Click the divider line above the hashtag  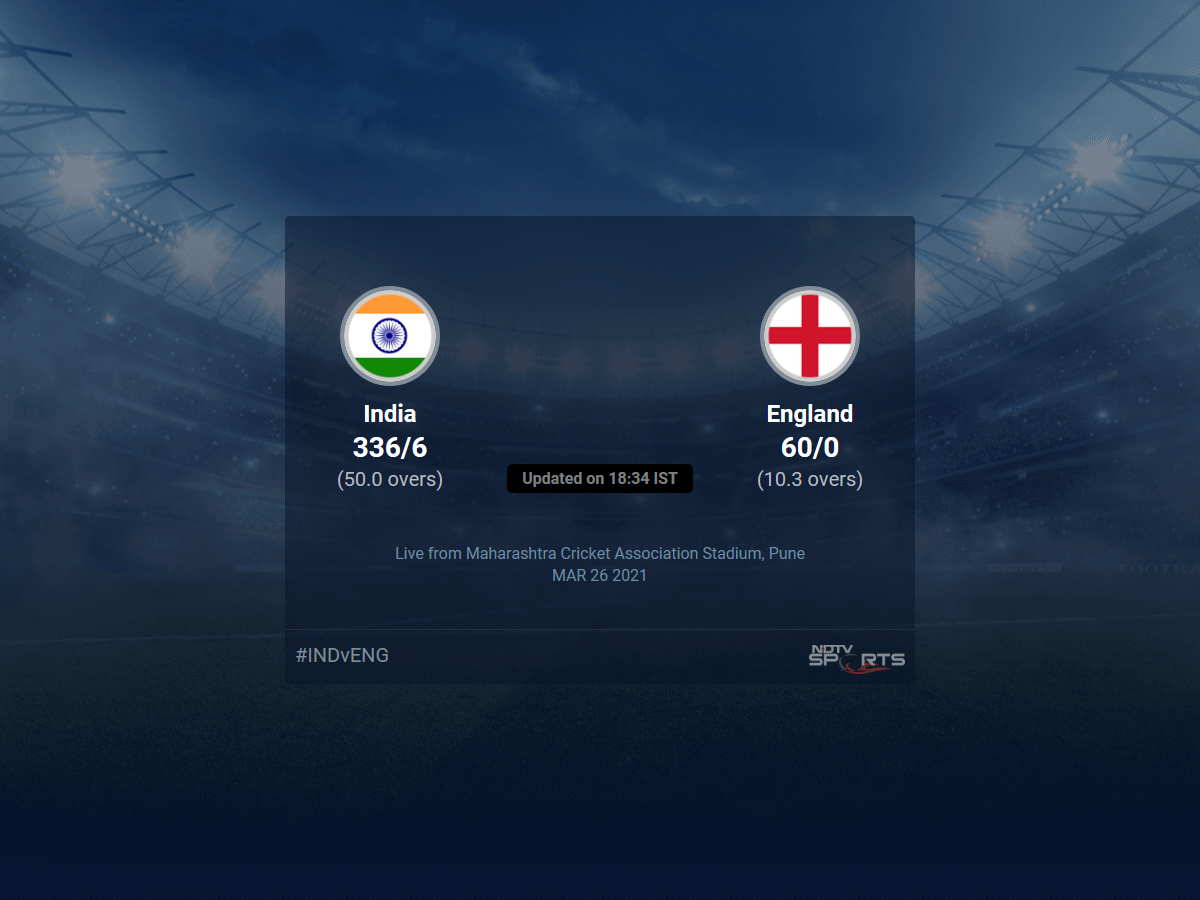click(x=600, y=629)
